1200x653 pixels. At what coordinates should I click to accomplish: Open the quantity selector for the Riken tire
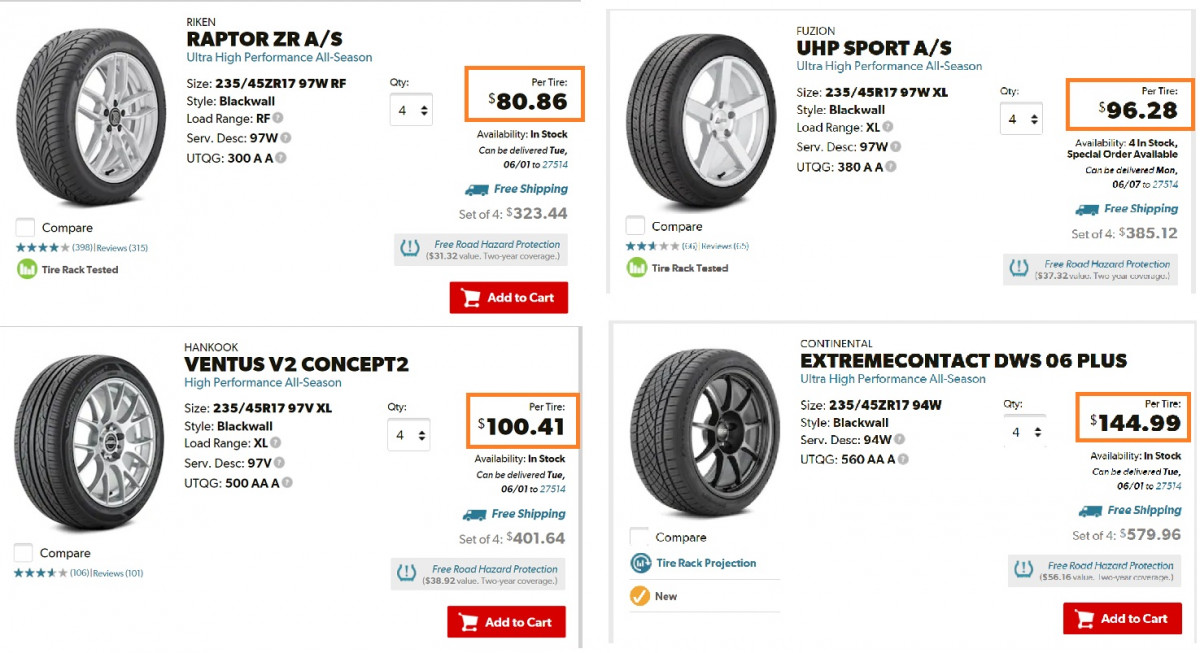[x=411, y=110]
